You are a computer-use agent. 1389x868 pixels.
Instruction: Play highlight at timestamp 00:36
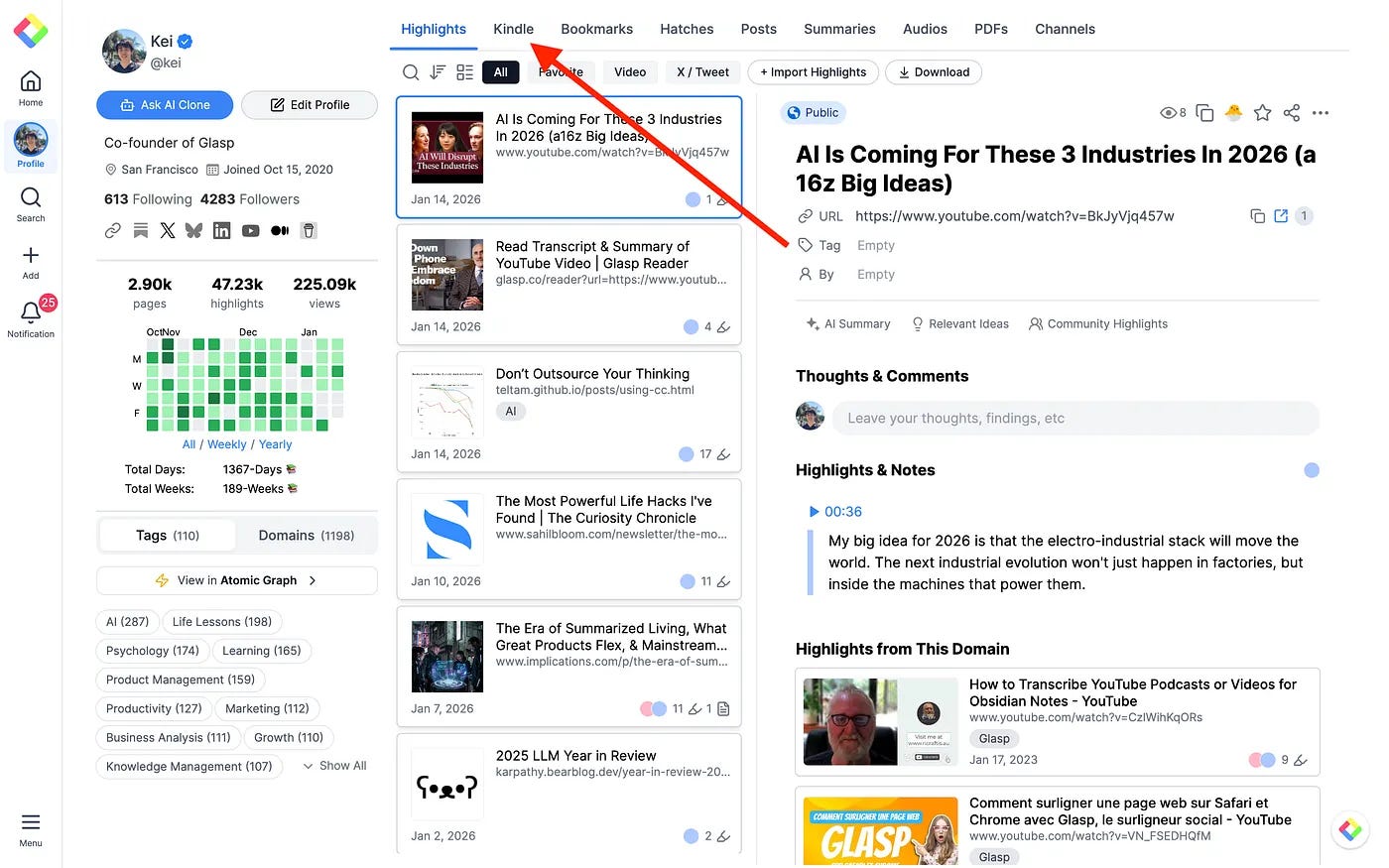[835, 512]
